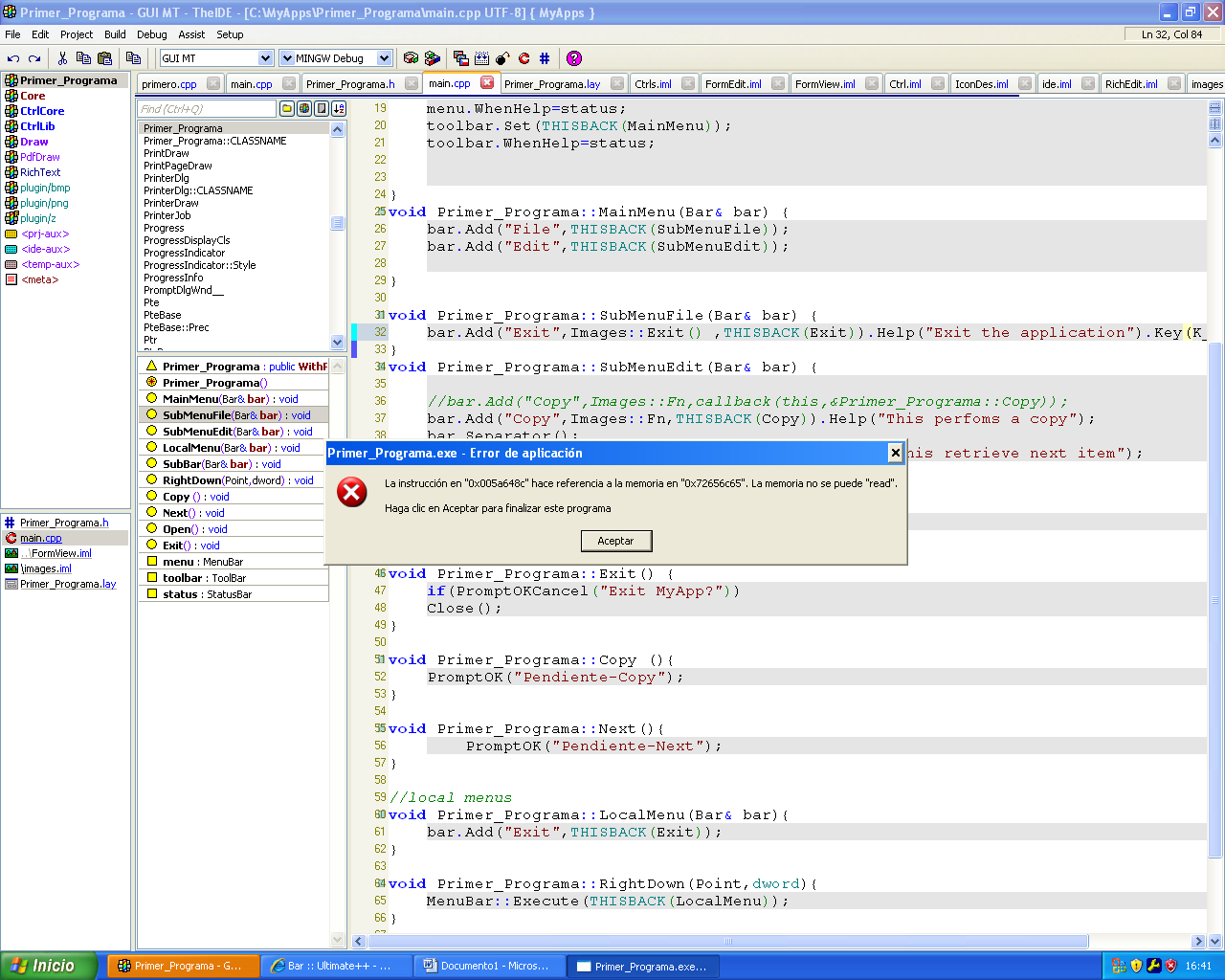Click the split editor horizontally icon
Screen dimensions: 1225x980
[1214, 108]
